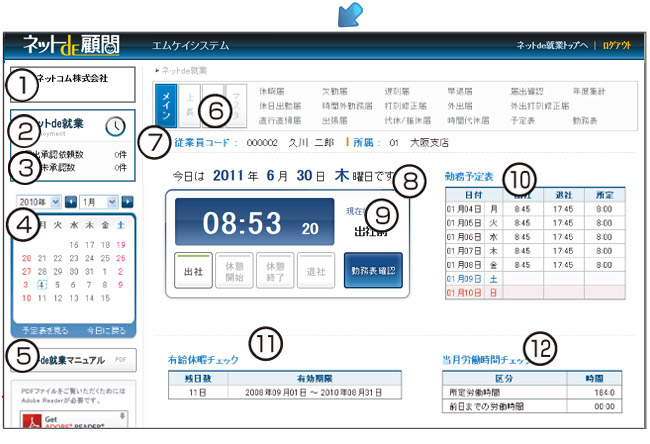The width and height of the screenshot is (650, 444).
Task: Click the 有給休暇チェック heading
Action: [x=203, y=359]
